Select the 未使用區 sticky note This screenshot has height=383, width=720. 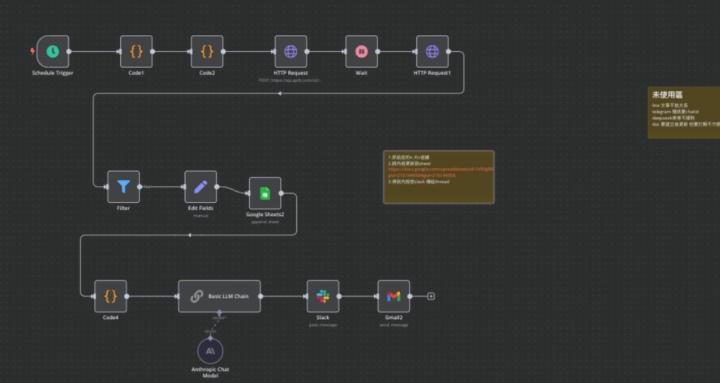684,113
